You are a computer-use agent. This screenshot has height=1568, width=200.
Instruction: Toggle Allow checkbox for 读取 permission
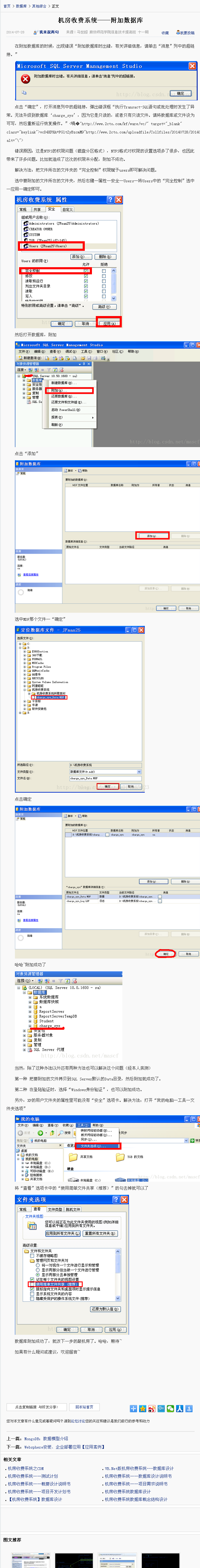click(86, 291)
